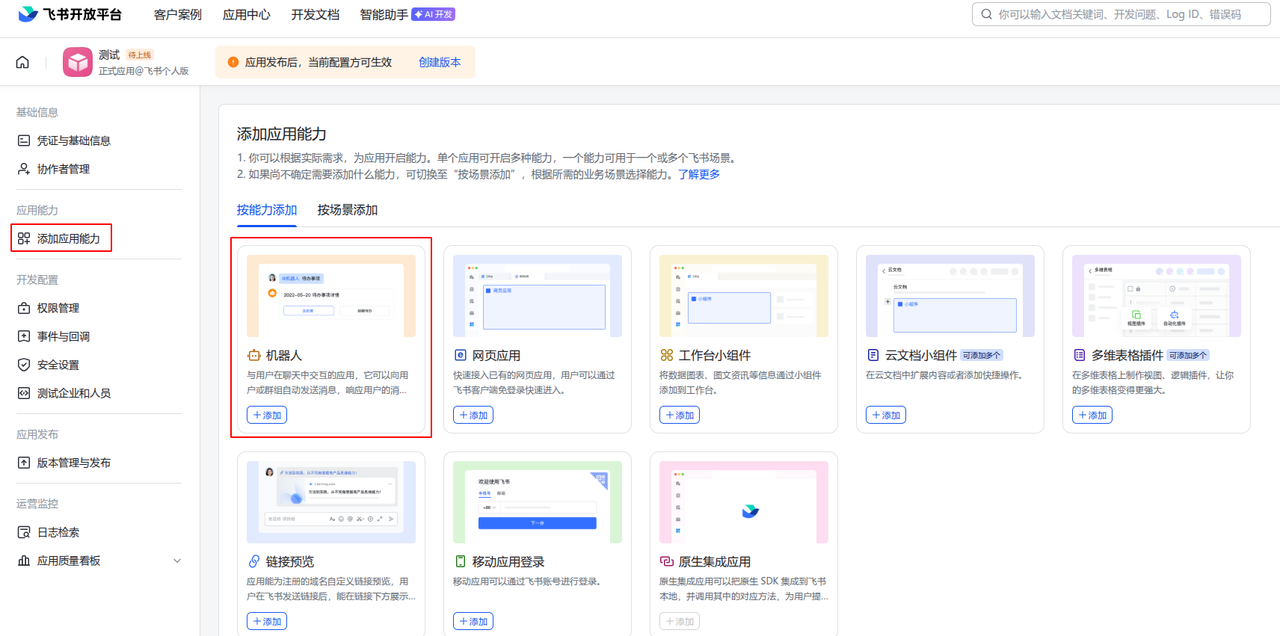The width and height of the screenshot is (1280, 636).
Task: Switch to the 按场景添加 tab
Action: click(348, 210)
